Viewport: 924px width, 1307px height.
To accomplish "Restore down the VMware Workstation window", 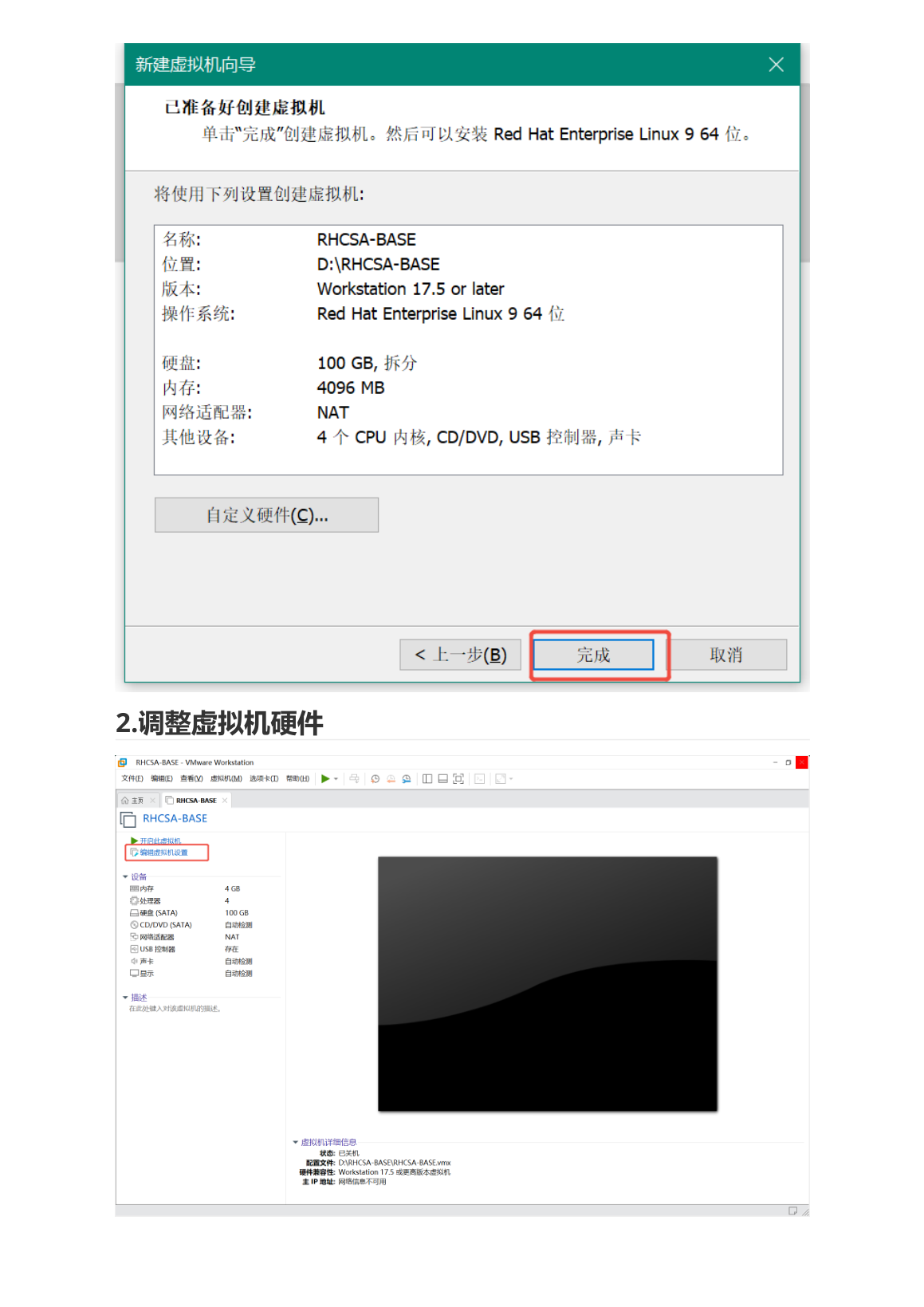I will tap(788, 762).
